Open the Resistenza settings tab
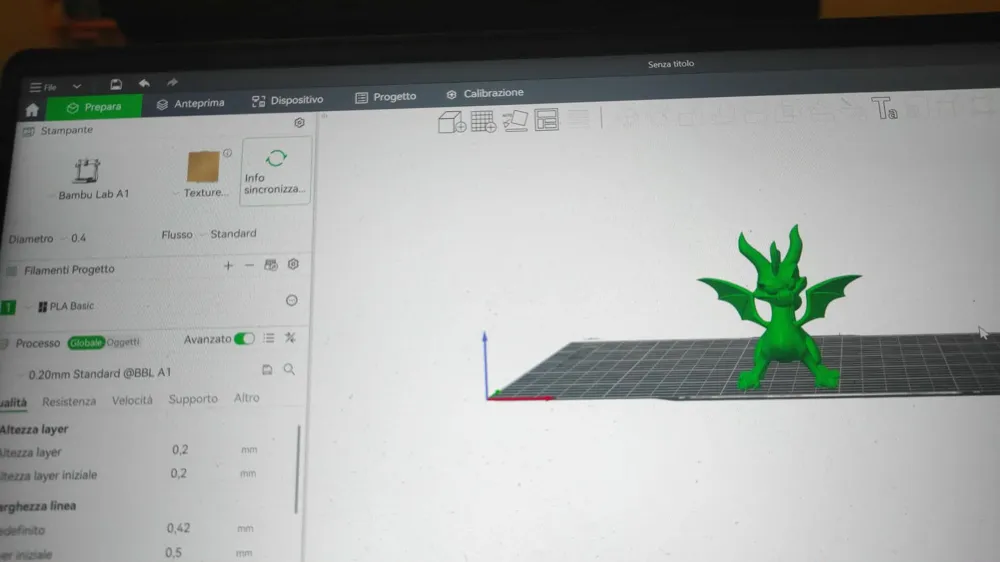 click(x=69, y=402)
